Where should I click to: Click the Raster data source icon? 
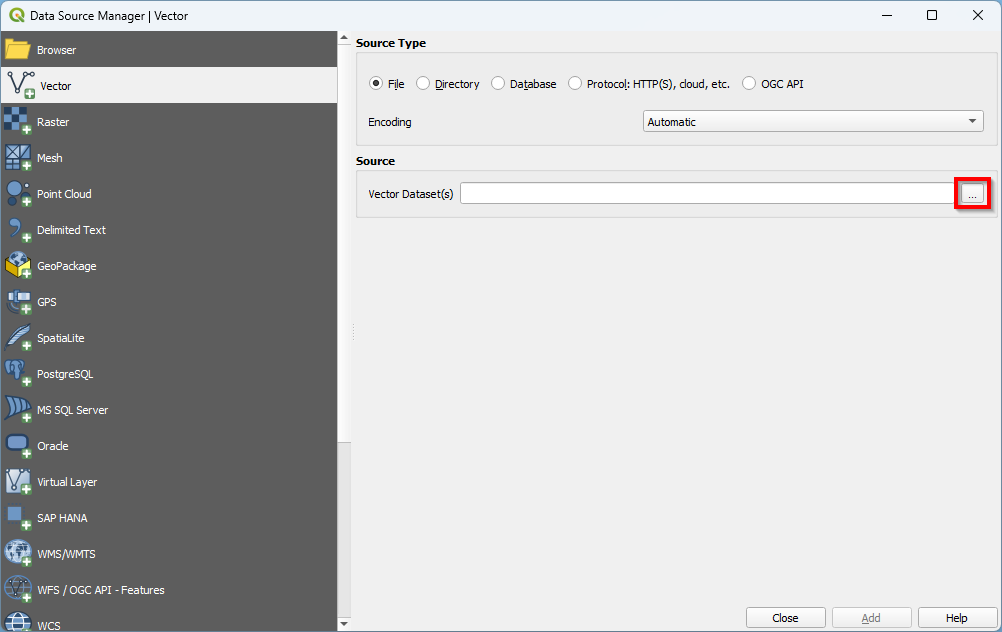pyautogui.click(x=18, y=122)
